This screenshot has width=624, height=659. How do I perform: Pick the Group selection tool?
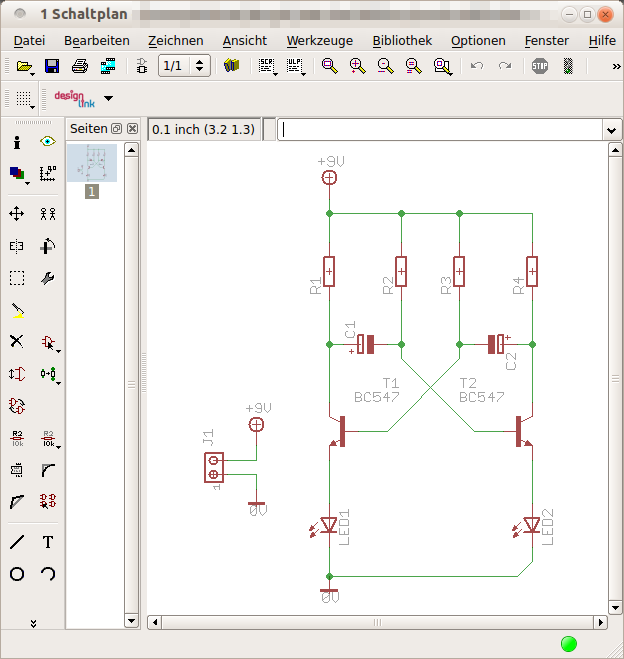click(x=17, y=278)
